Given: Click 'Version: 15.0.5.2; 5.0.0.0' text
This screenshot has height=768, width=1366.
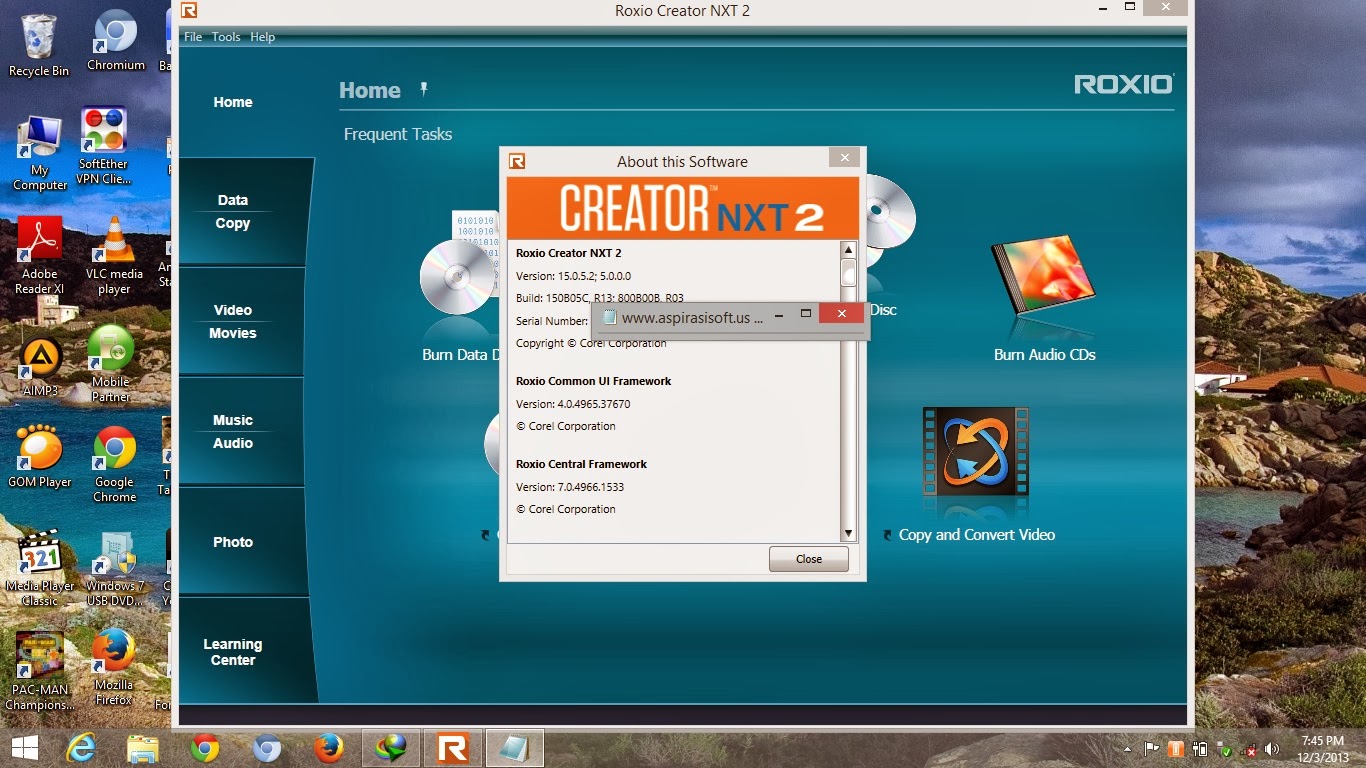Looking at the screenshot, I should [573, 276].
